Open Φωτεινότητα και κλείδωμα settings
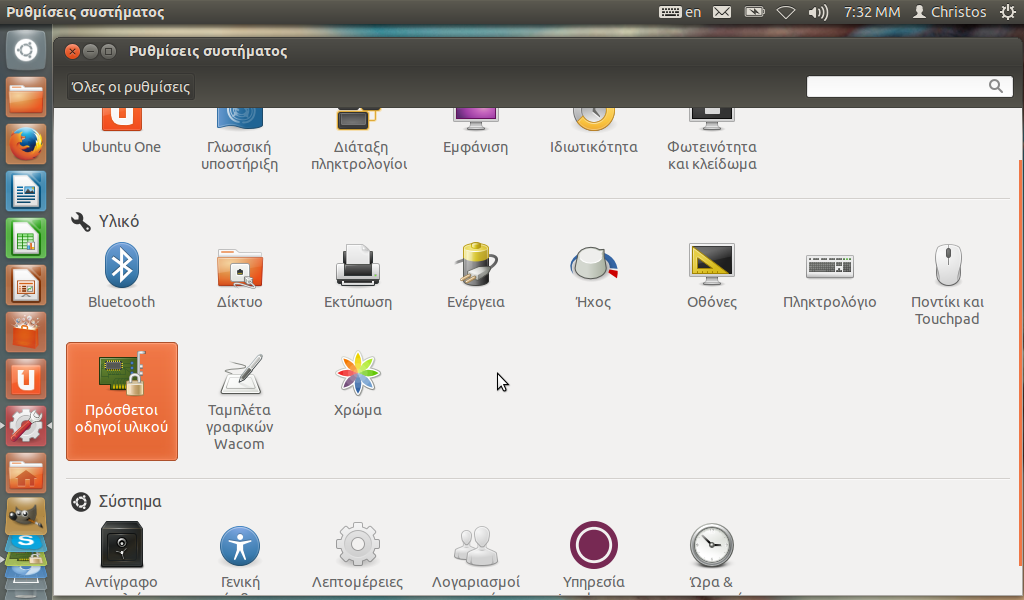Screen dimensions: 1024x600 [x=712, y=140]
